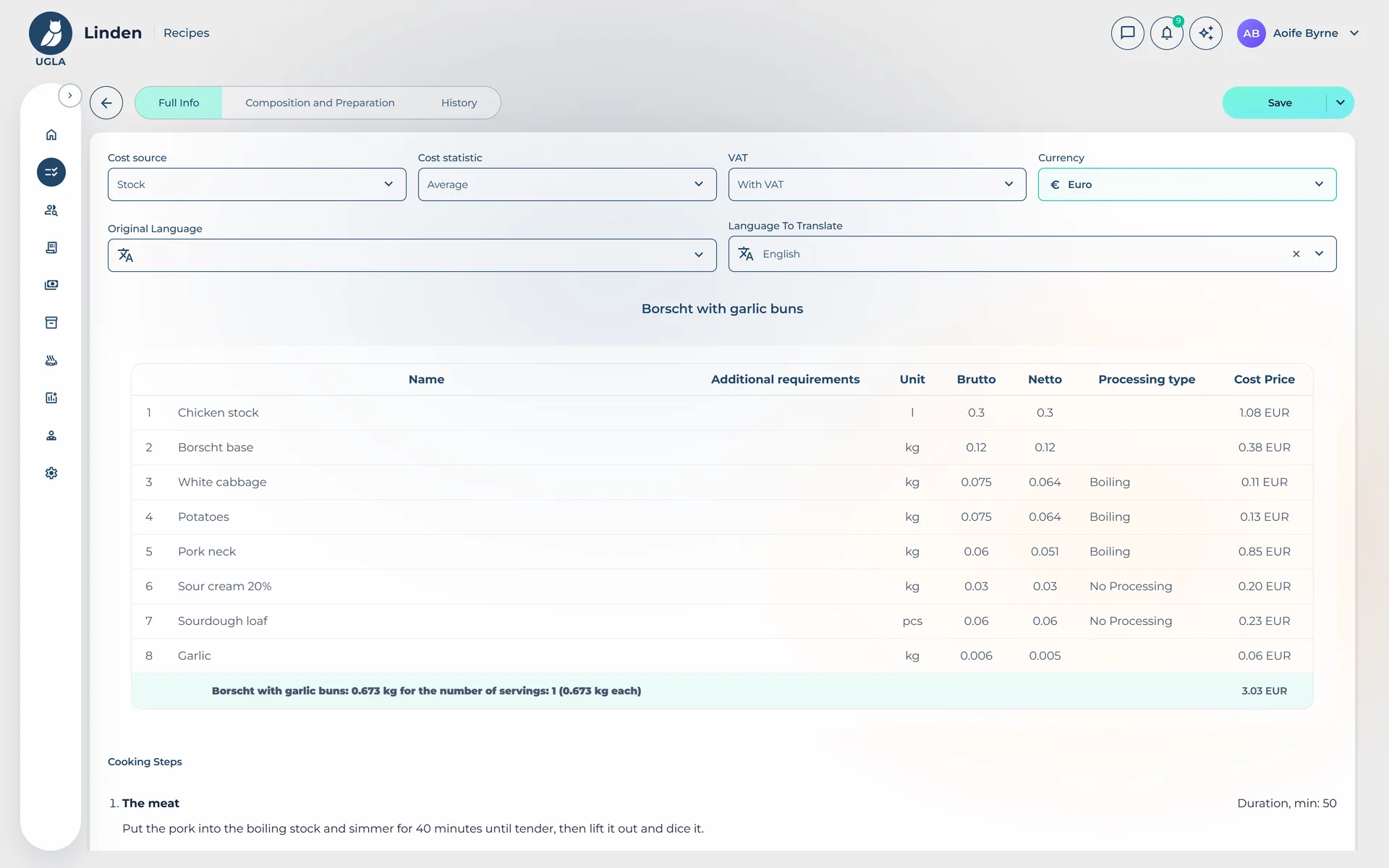This screenshot has height=868, width=1389.
Task: Open the chat messages icon
Action: pyautogui.click(x=1128, y=33)
